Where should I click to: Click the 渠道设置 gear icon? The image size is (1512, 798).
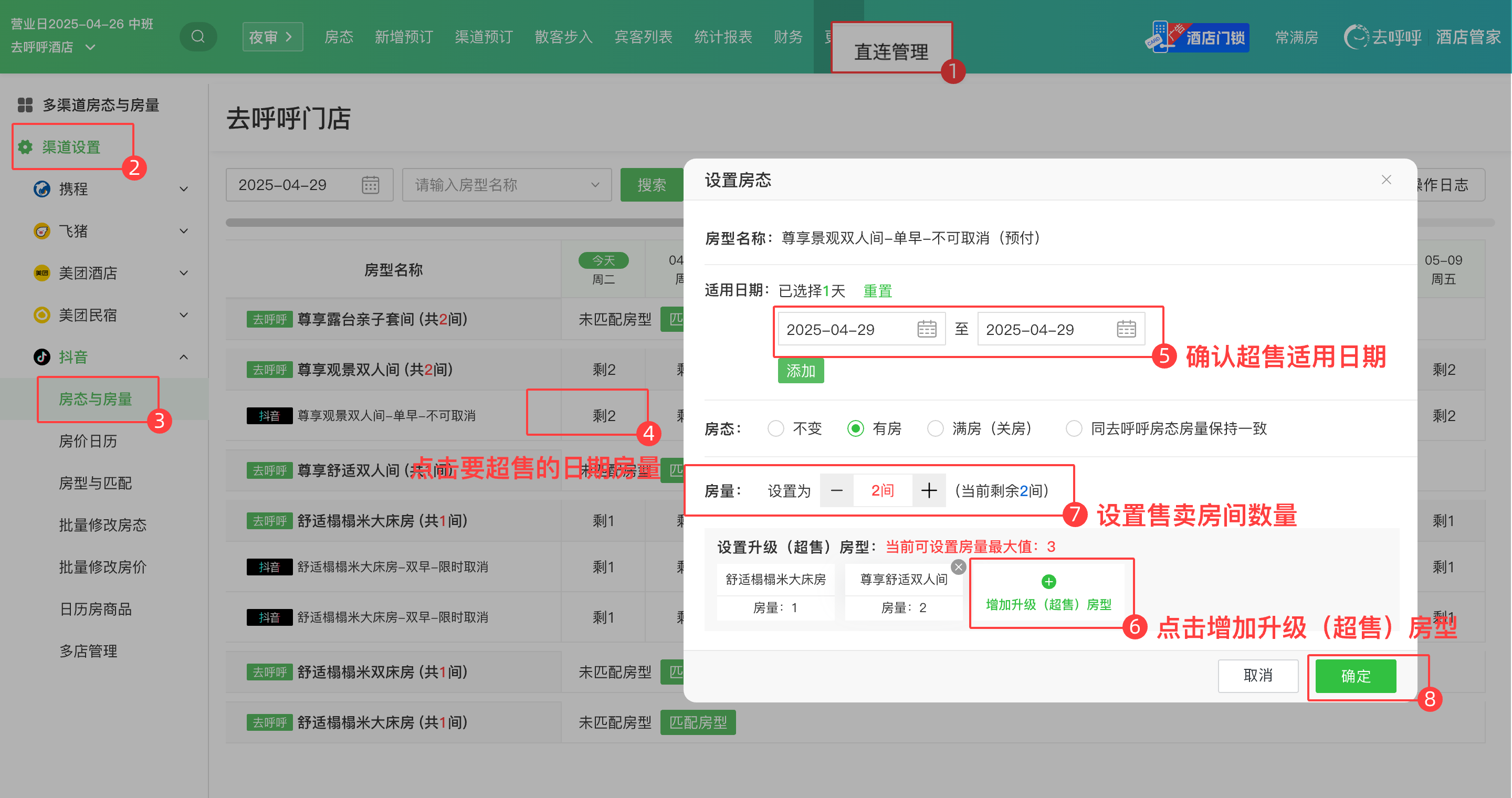[x=25, y=146]
